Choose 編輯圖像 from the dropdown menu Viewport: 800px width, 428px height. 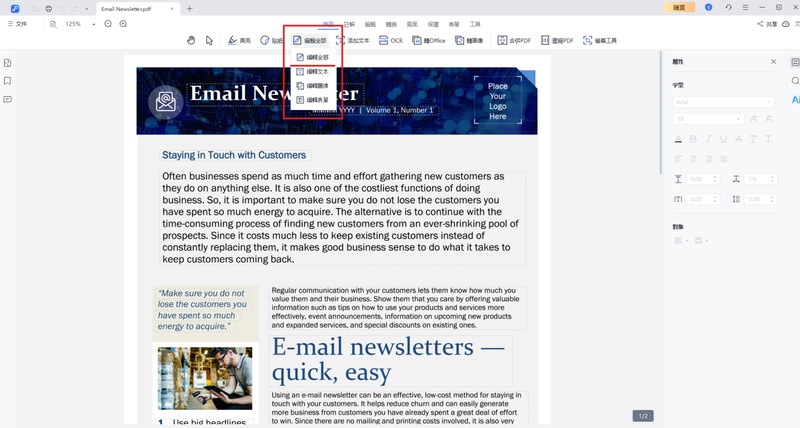point(315,86)
